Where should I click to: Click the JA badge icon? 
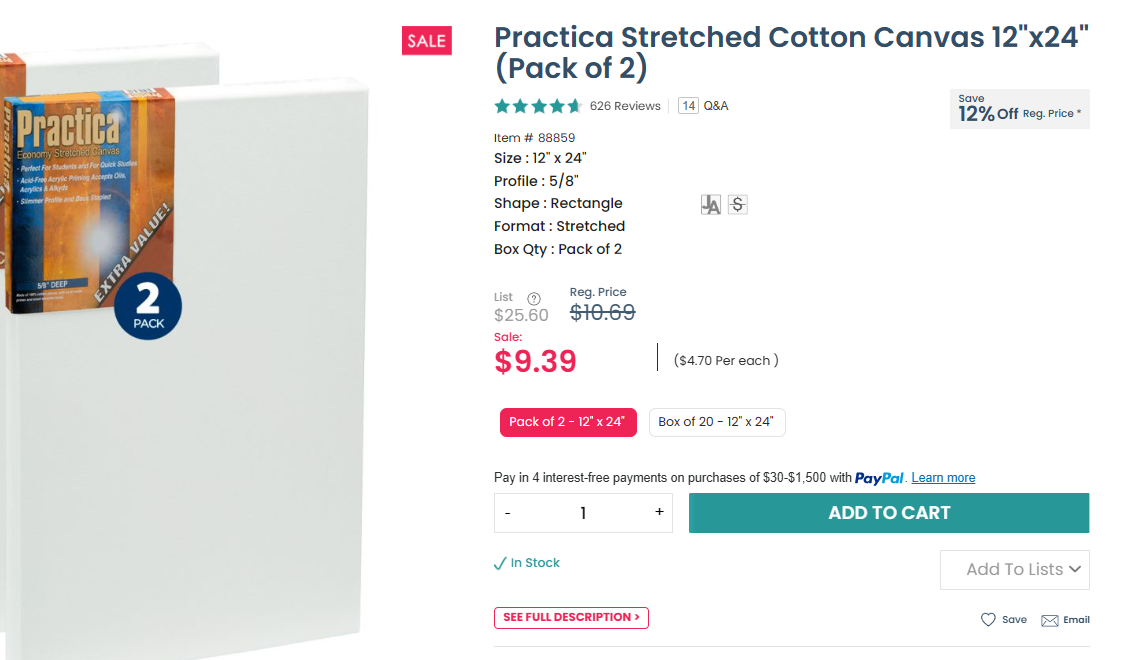(711, 205)
